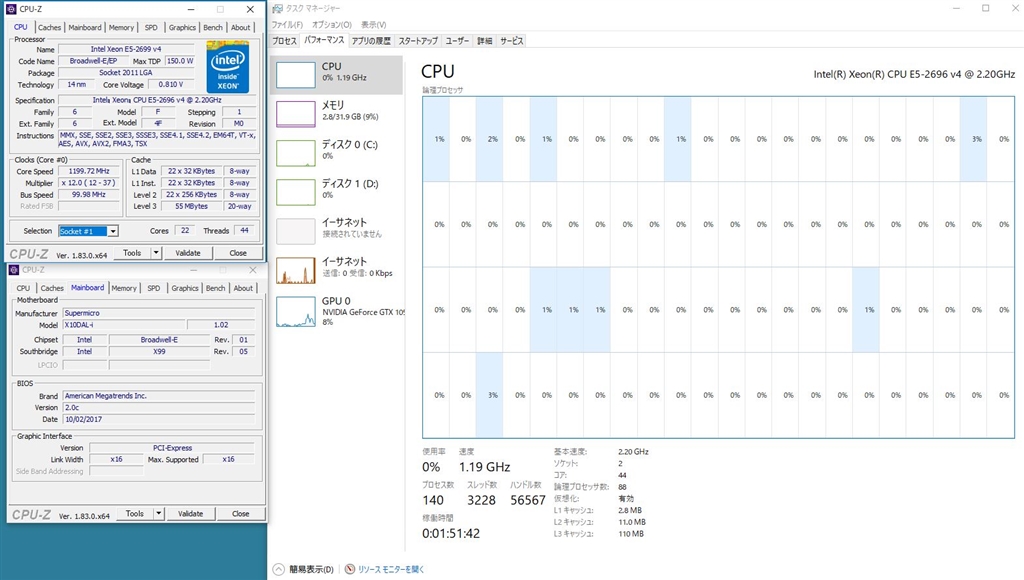Click motherboard Model field X10DAL-i
This screenshot has width=1024, height=580.
click(x=124, y=325)
